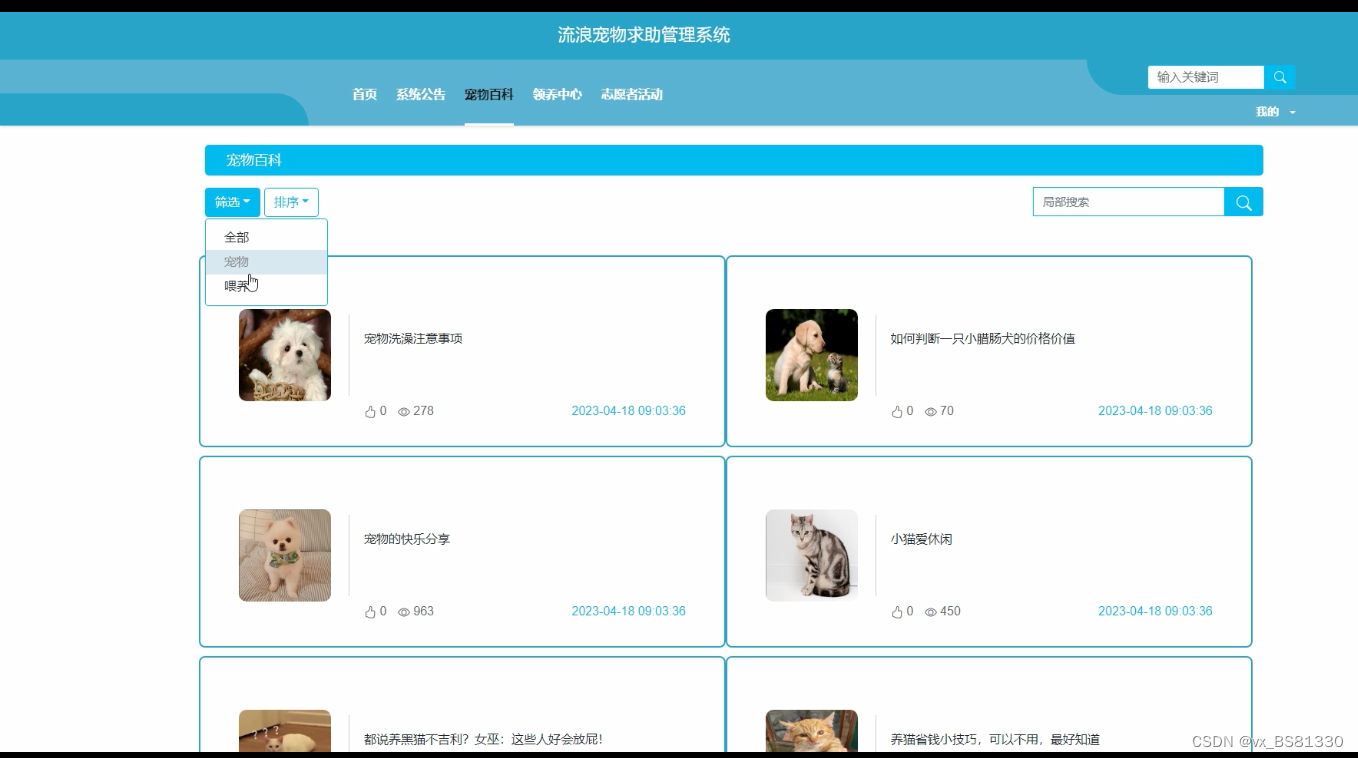Click the eye icon beside 70 views

931,411
